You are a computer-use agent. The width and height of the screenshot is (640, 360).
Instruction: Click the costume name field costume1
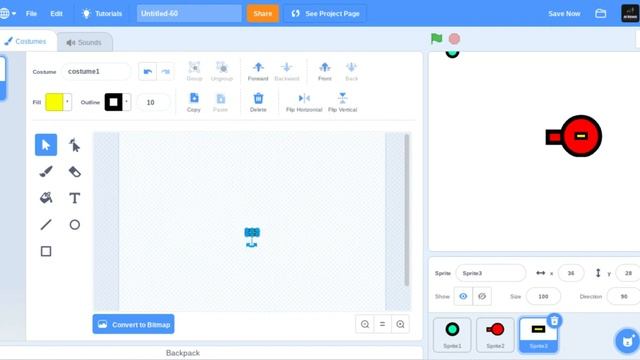[x=96, y=71]
